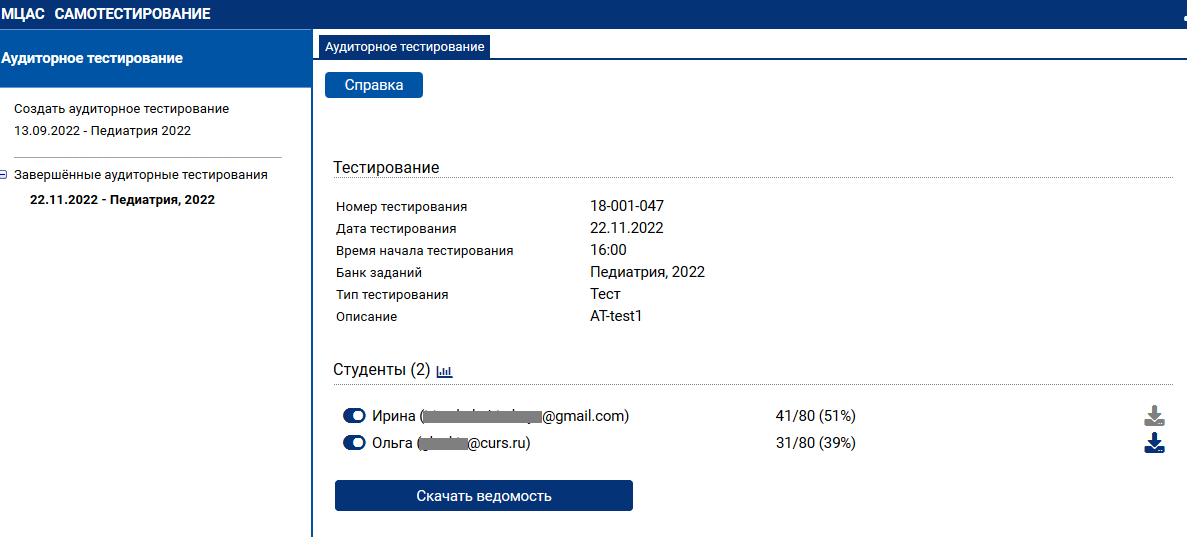
Task: Click the Справка button
Action: tap(374, 85)
